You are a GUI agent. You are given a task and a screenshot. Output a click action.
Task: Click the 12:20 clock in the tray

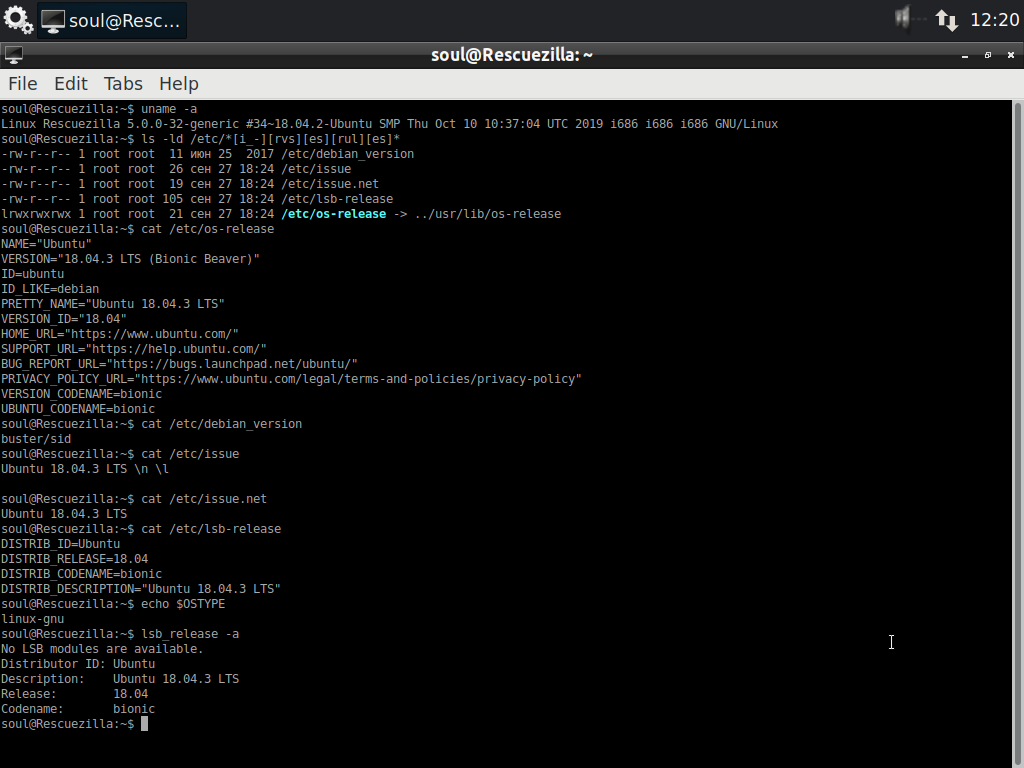pos(995,20)
